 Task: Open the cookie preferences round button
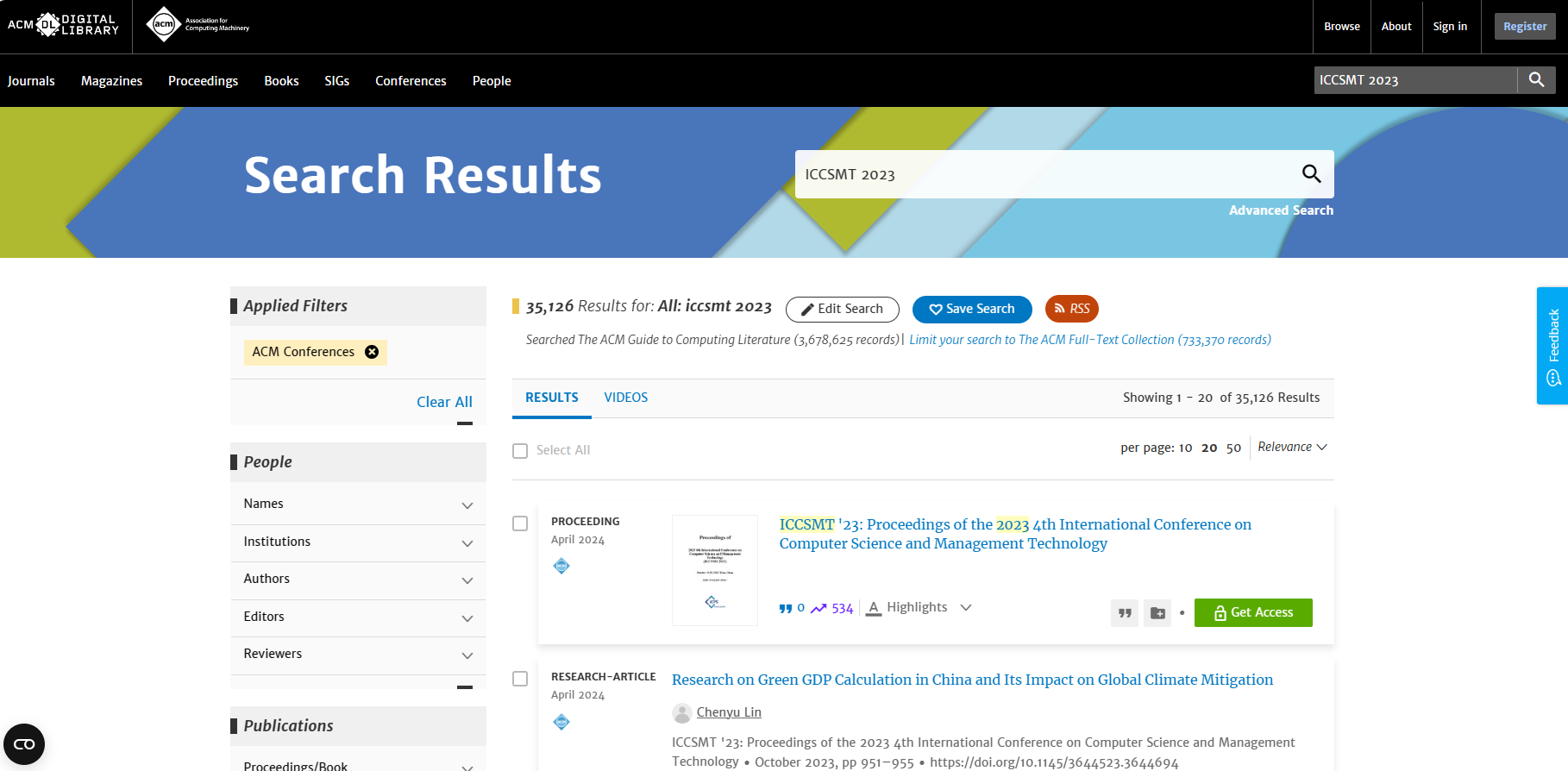(x=24, y=744)
